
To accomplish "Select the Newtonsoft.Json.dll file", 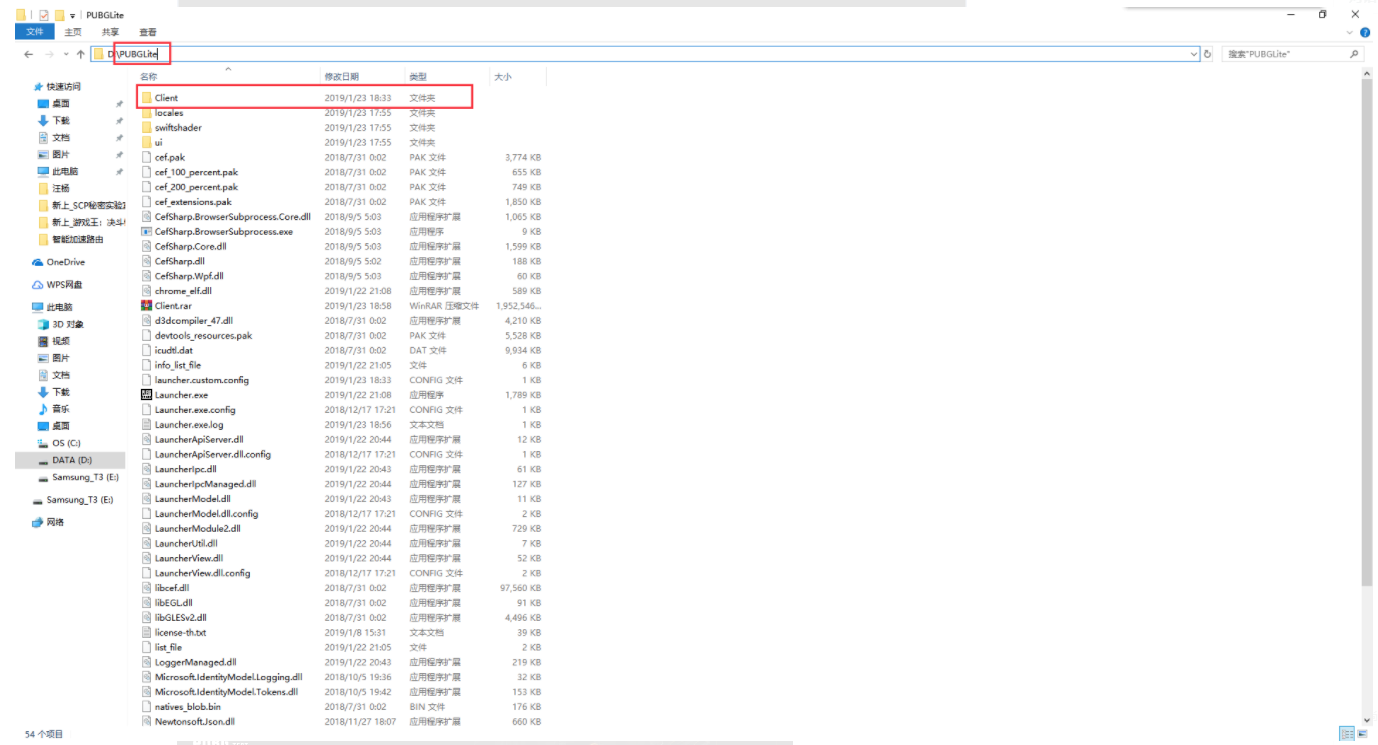I will (x=195, y=722).
